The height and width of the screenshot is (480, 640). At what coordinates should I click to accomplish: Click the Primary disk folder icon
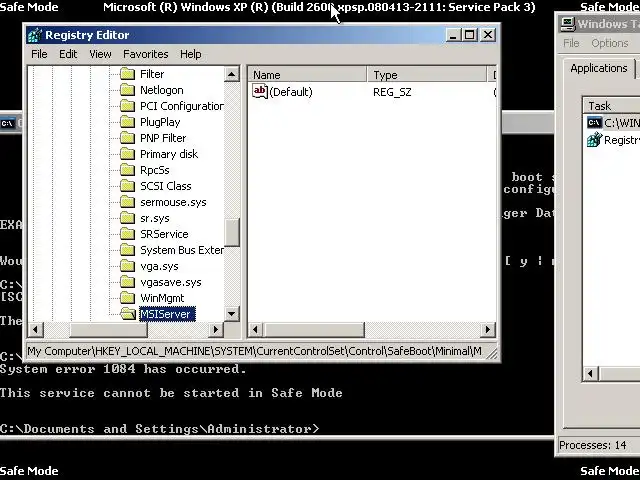point(128,154)
